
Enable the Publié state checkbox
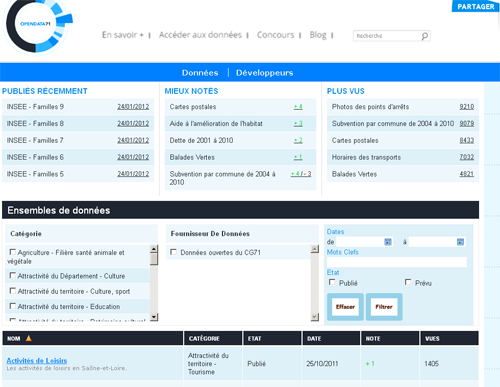coord(332,282)
